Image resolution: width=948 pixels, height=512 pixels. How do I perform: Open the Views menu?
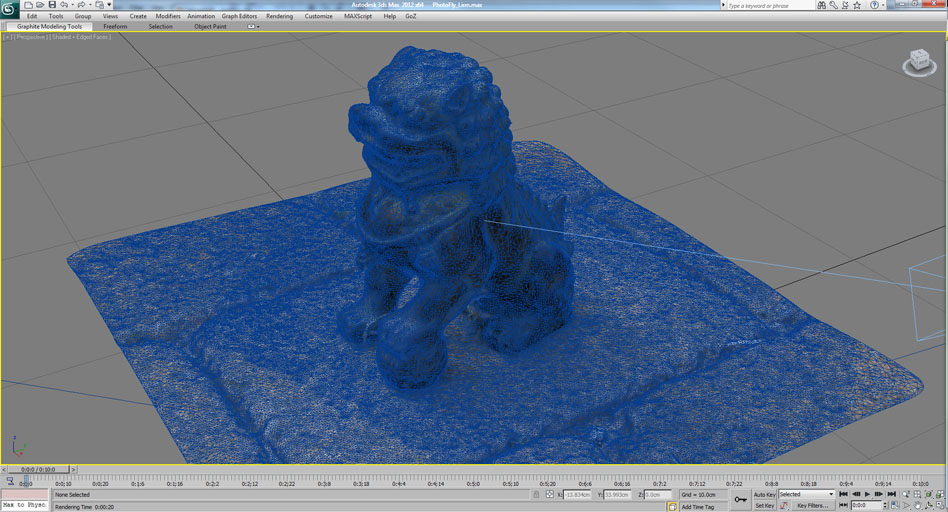pyautogui.click(x=110, y=16)
